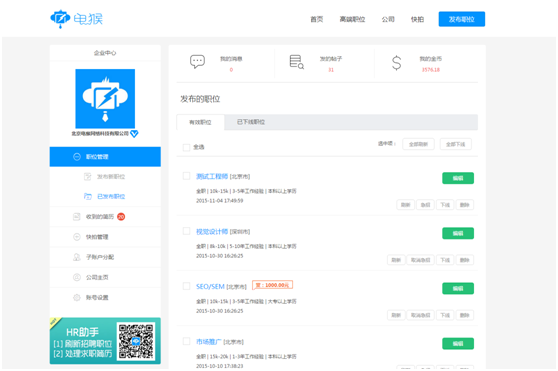
Task: Click the 1000.00元 reward tag on SEO/SEM
Action: [x=273, y=285]
